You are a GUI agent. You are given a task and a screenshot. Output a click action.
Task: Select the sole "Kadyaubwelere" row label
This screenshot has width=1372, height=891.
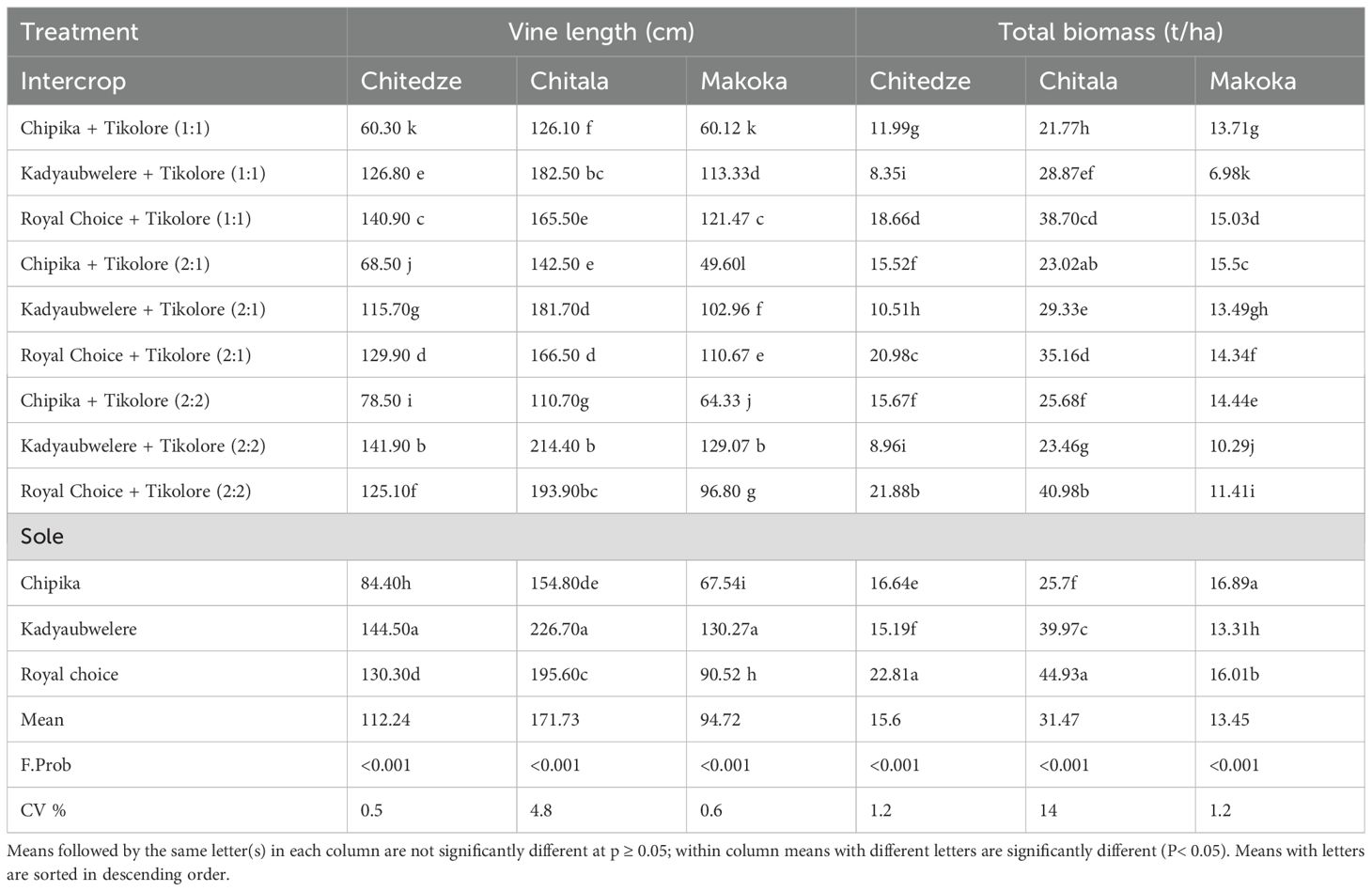click(x=79, y=629)
